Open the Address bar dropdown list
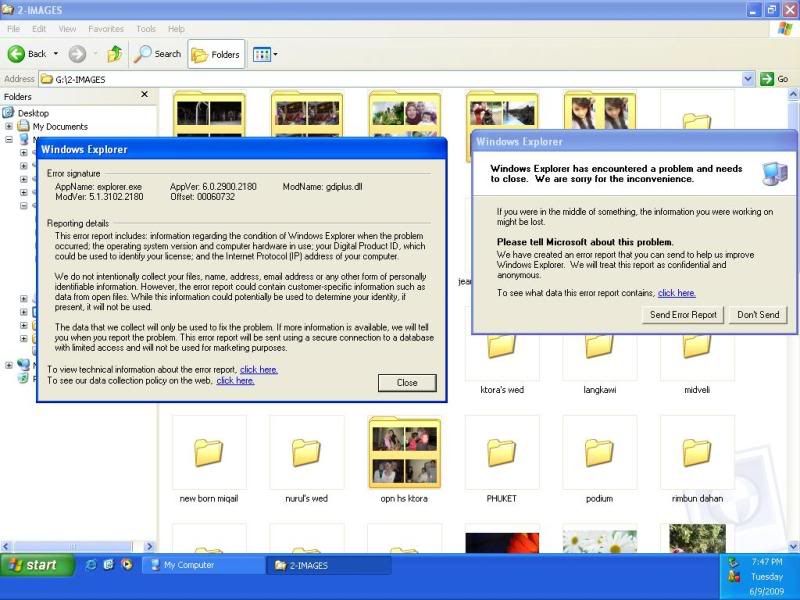Image resolution: width=800 pixels, height=600 pixels. point(747,79)
